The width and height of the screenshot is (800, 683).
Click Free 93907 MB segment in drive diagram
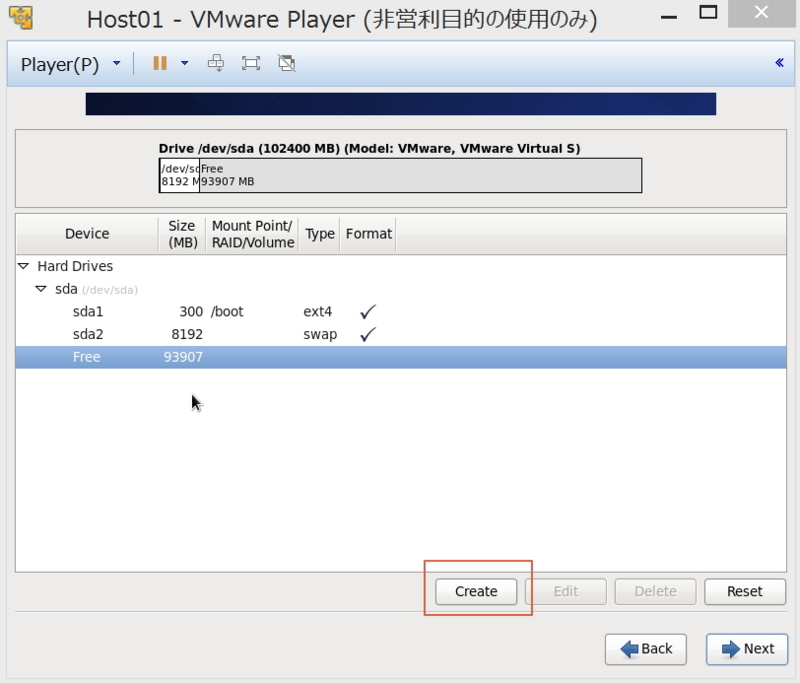[x=420, y=175]
